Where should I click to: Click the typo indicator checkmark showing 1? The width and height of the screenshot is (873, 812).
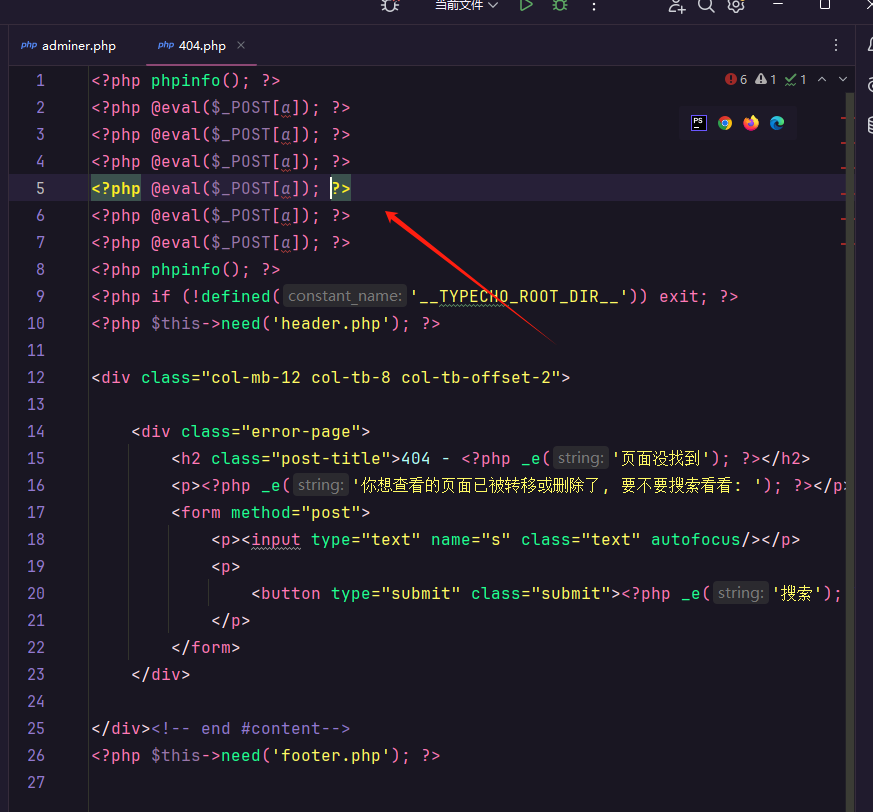click(796, 80)
